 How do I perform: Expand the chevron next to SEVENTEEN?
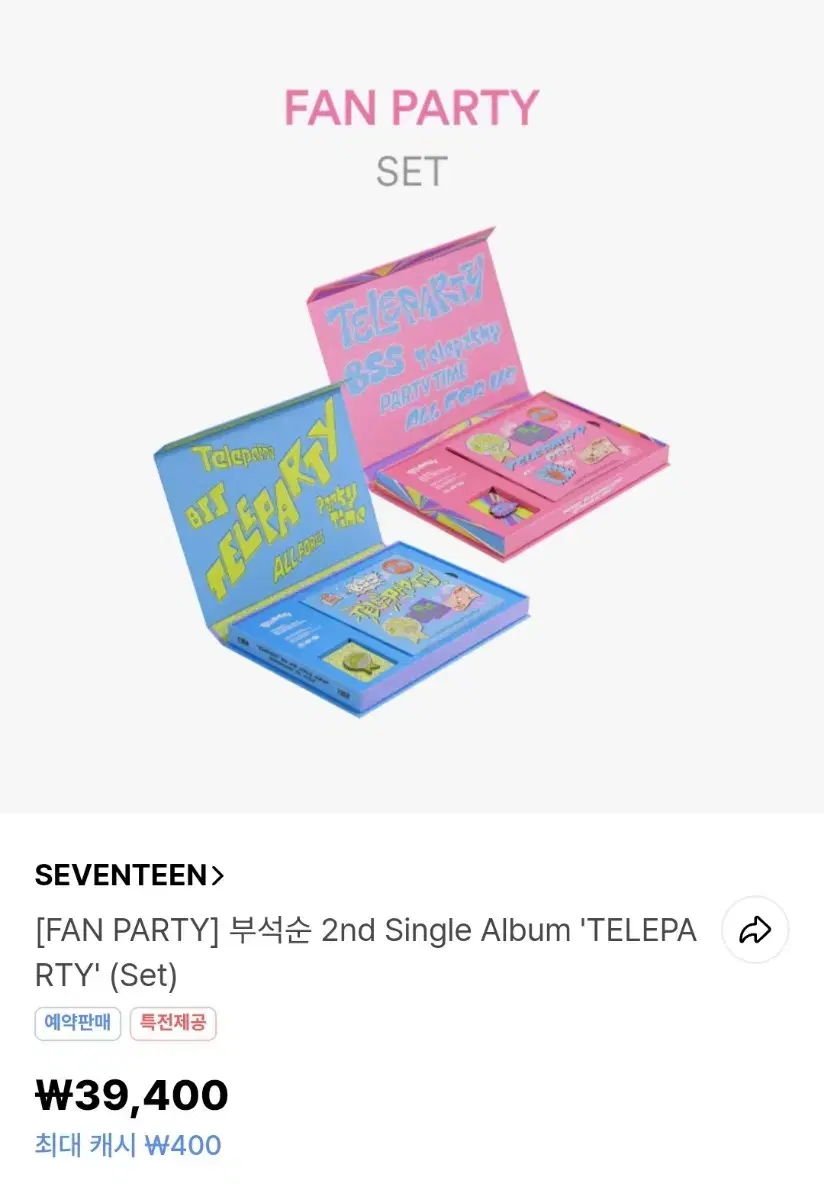[217, 876]
